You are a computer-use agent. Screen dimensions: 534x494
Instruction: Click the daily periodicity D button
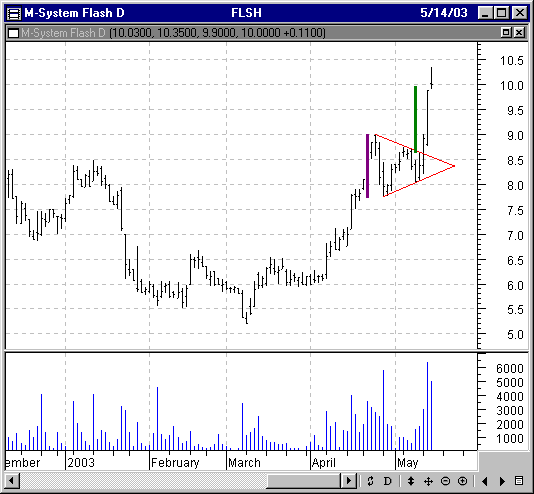coord(387,481)
